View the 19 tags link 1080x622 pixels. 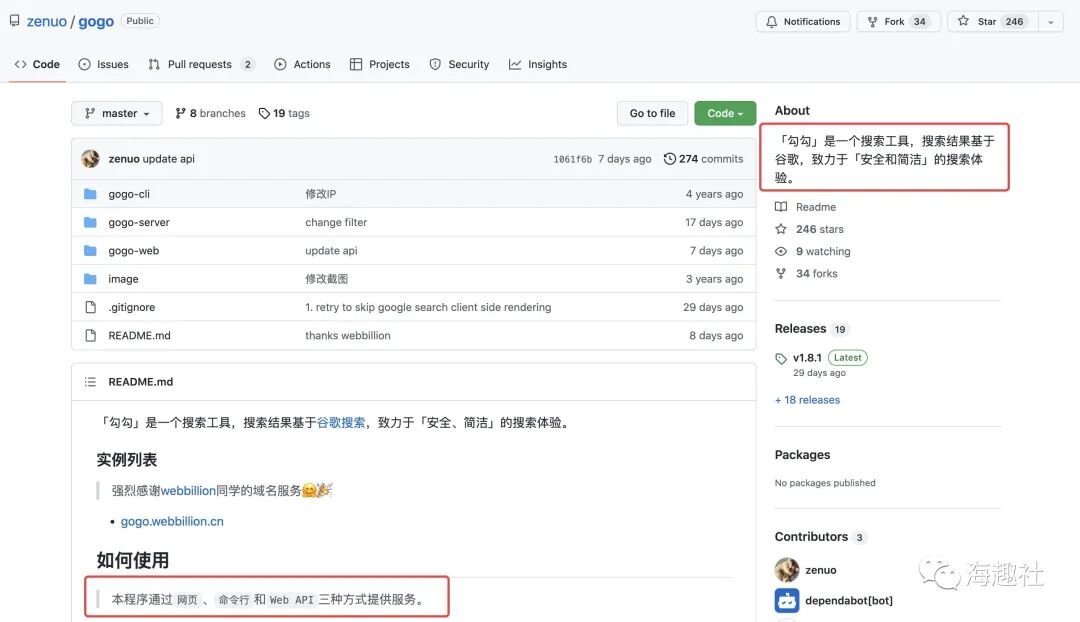(x=284, y=113)
